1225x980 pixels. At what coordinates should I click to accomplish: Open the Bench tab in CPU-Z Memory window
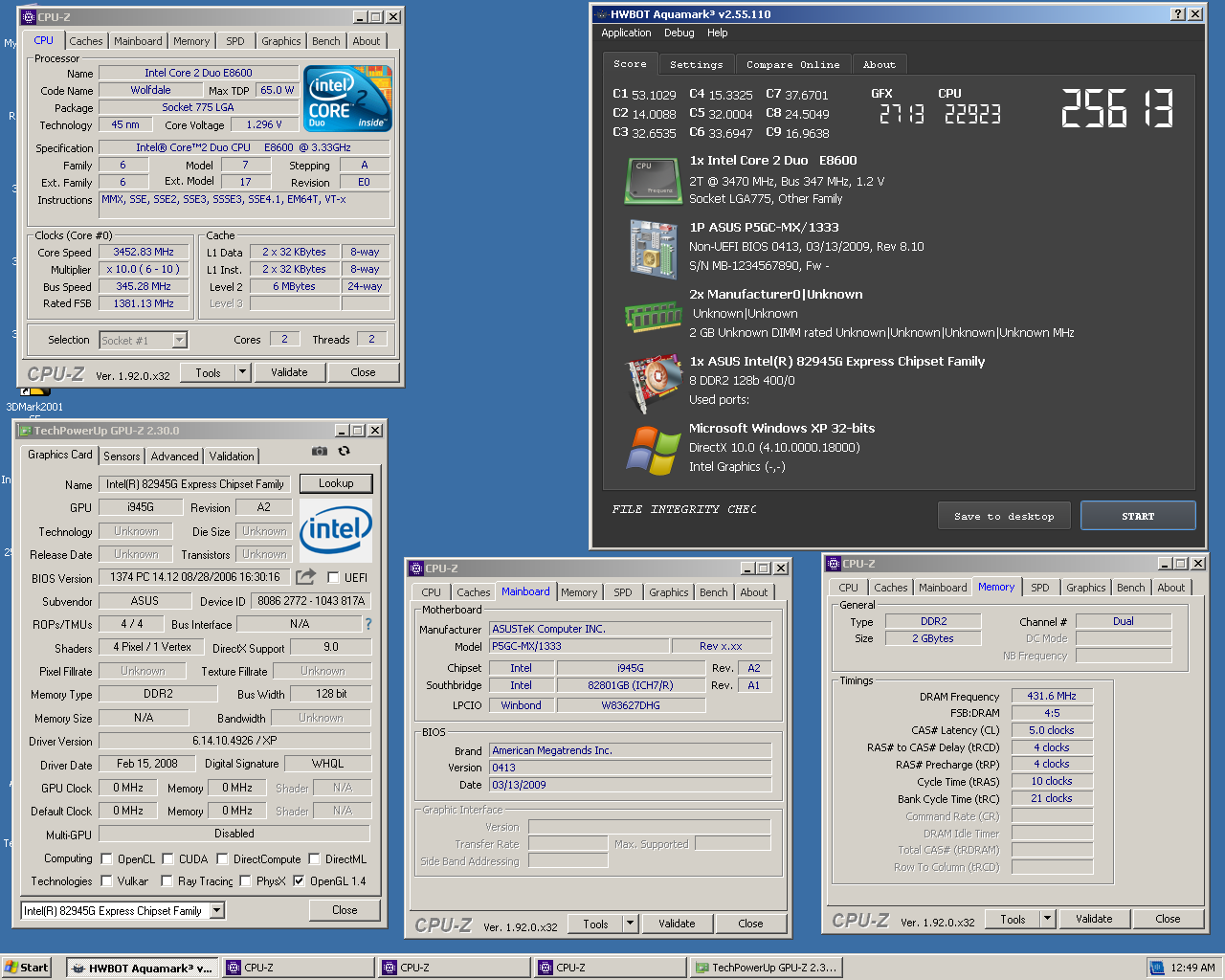click(1130, 588)
